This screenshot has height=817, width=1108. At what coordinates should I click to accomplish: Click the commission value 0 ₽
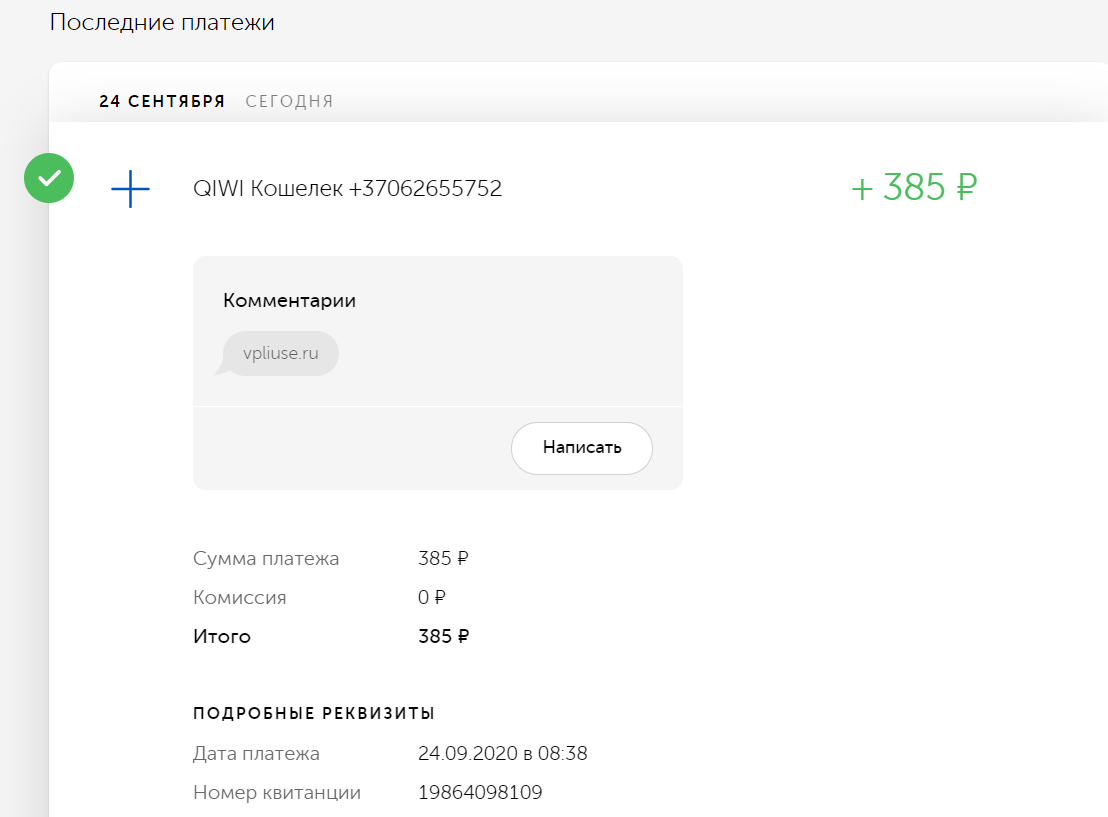432,598
